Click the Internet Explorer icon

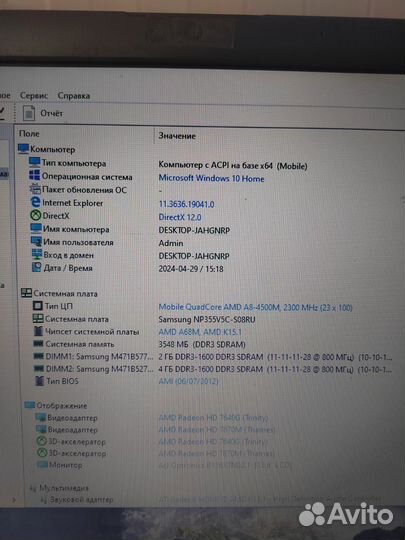tap(35, 202)
